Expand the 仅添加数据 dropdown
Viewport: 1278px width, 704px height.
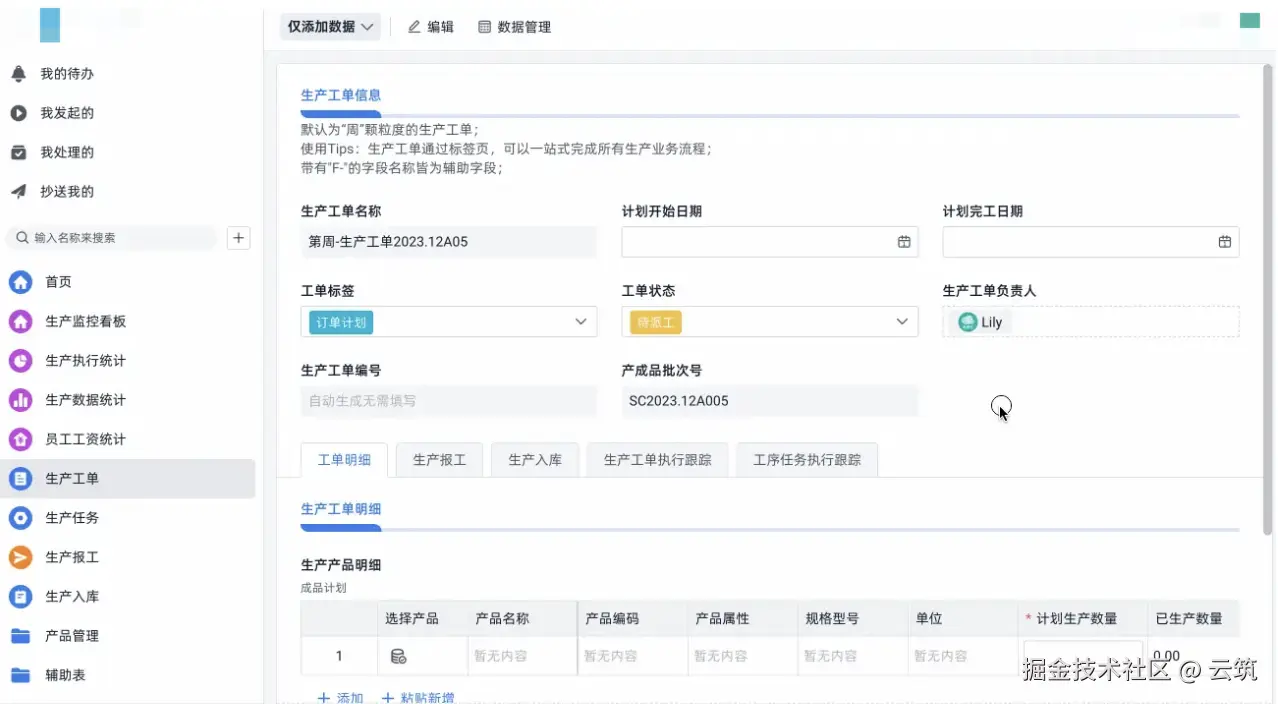(330, 27)
